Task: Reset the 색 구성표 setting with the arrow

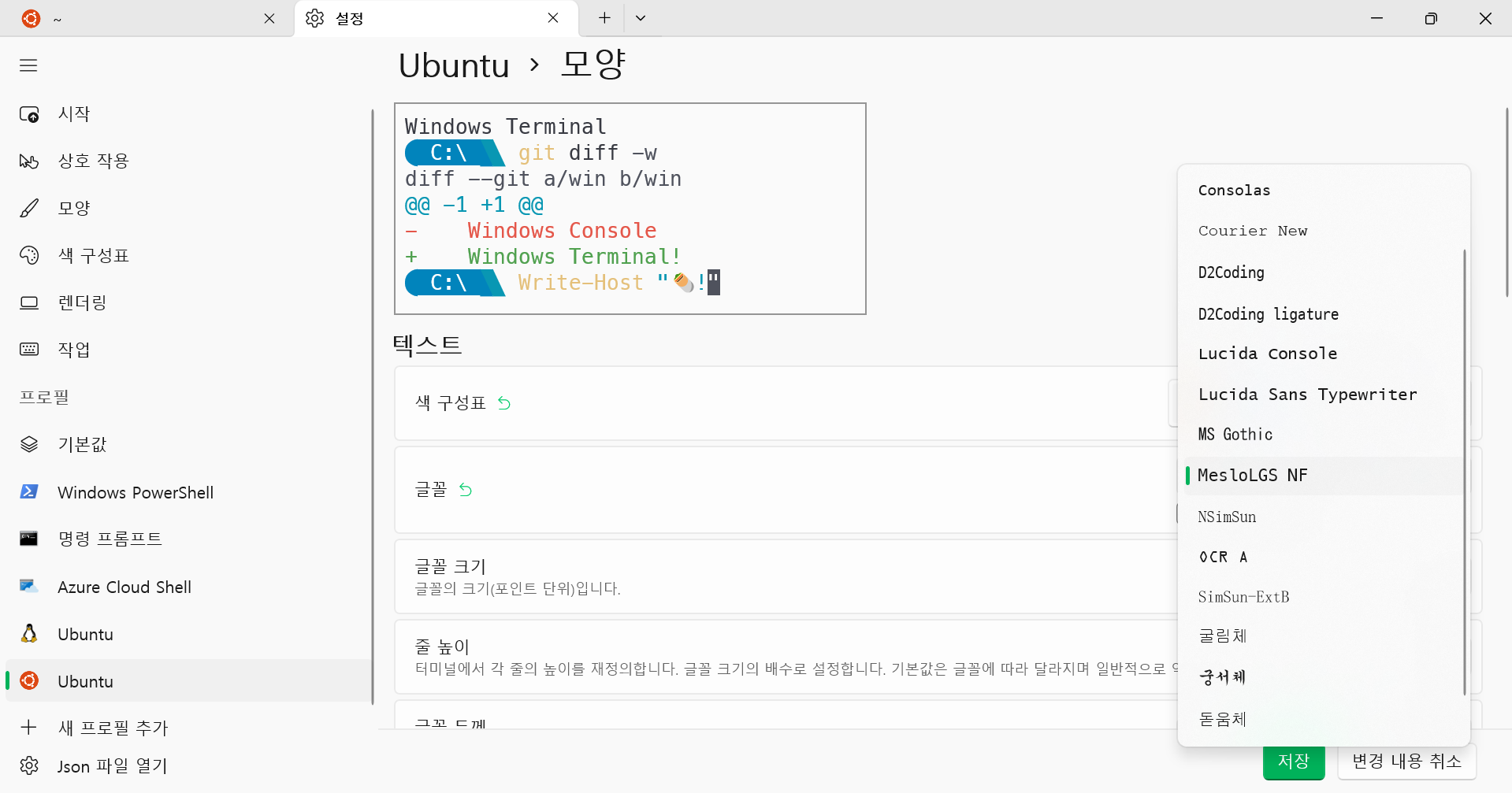Action: 504,403
